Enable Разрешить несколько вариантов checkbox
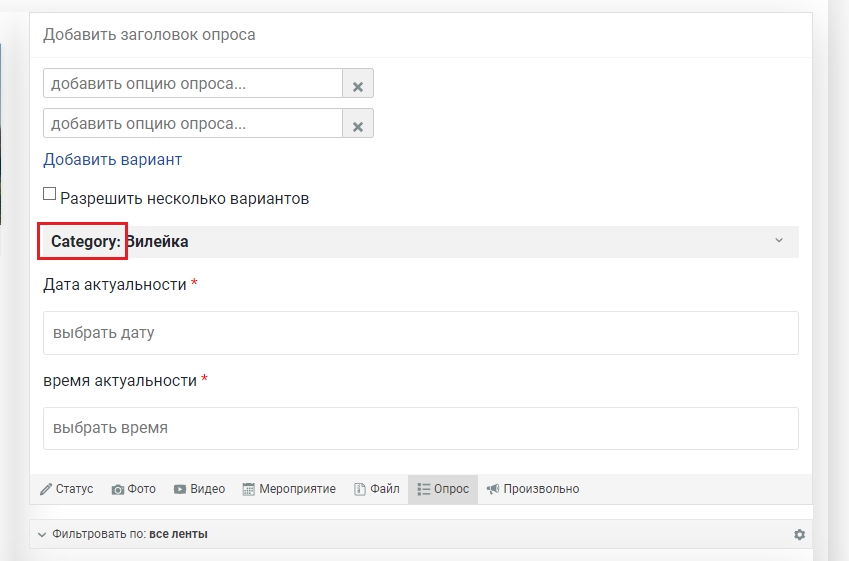The width and height of the screenshot is (849, 561). pos(50,195)
